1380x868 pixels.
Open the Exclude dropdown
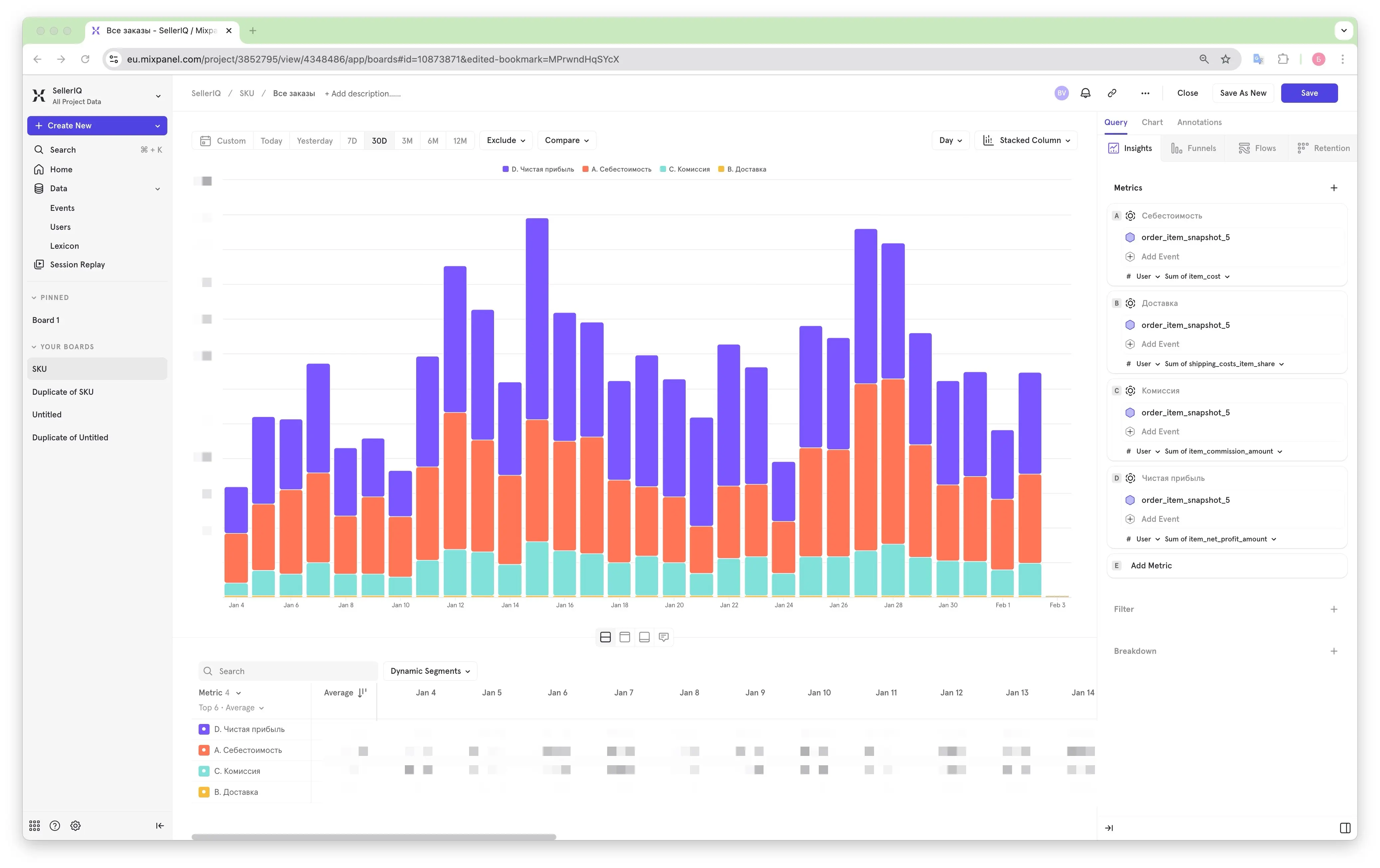506,140
